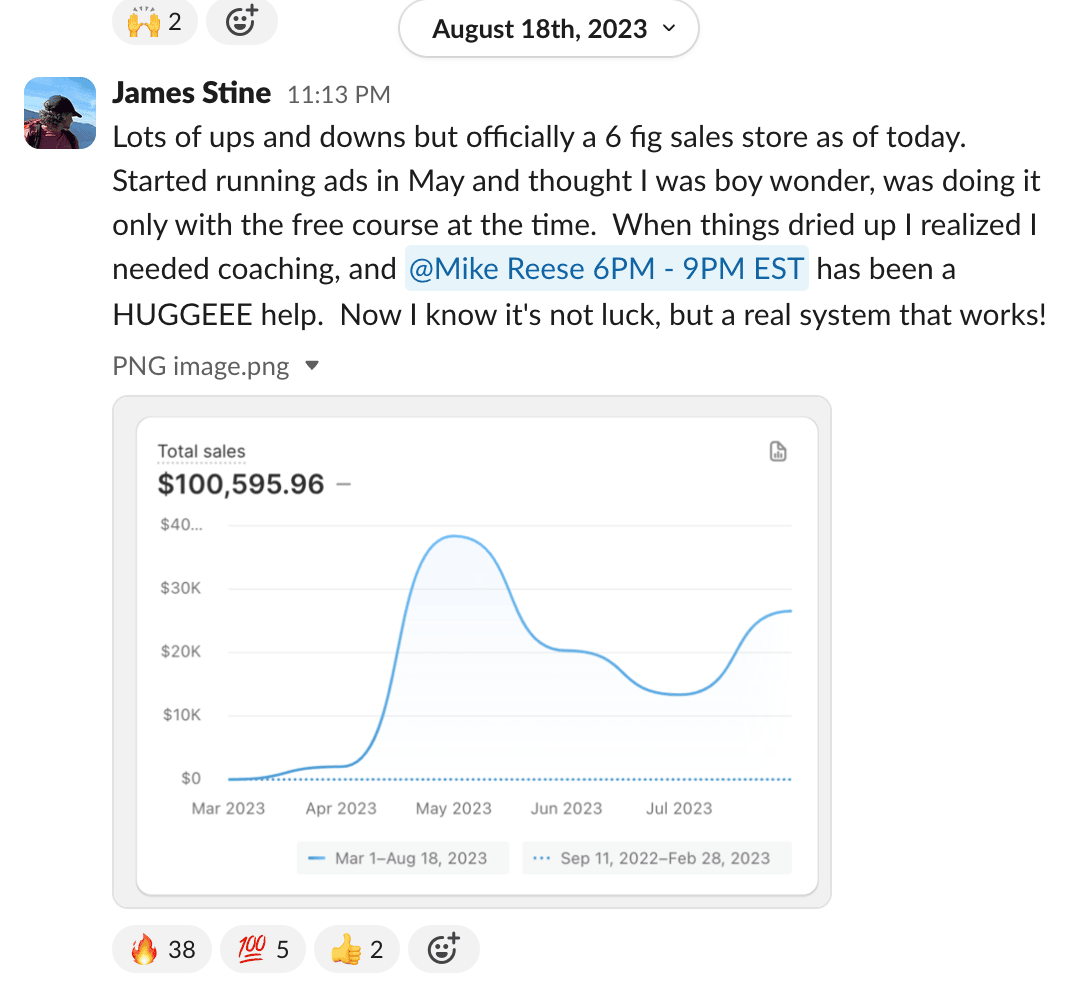Image resolution: width=1074 pixels, height=990 pixels.
Task: Collapse the PNG image.png attachment arrow
Action: pos(311,366)
